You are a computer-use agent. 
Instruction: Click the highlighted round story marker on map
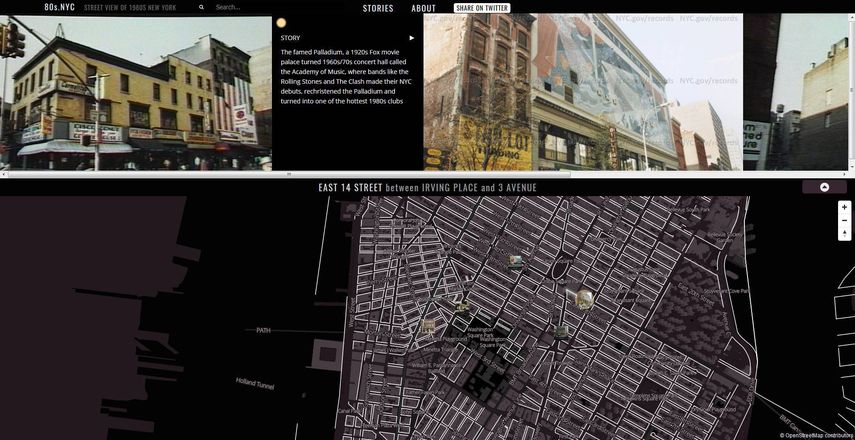[x=584, y=299]
